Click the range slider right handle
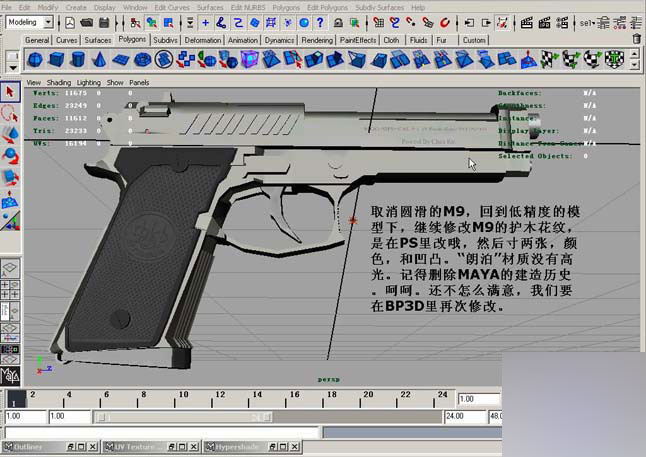Screen dimensions: 646x457 [267, 417]
